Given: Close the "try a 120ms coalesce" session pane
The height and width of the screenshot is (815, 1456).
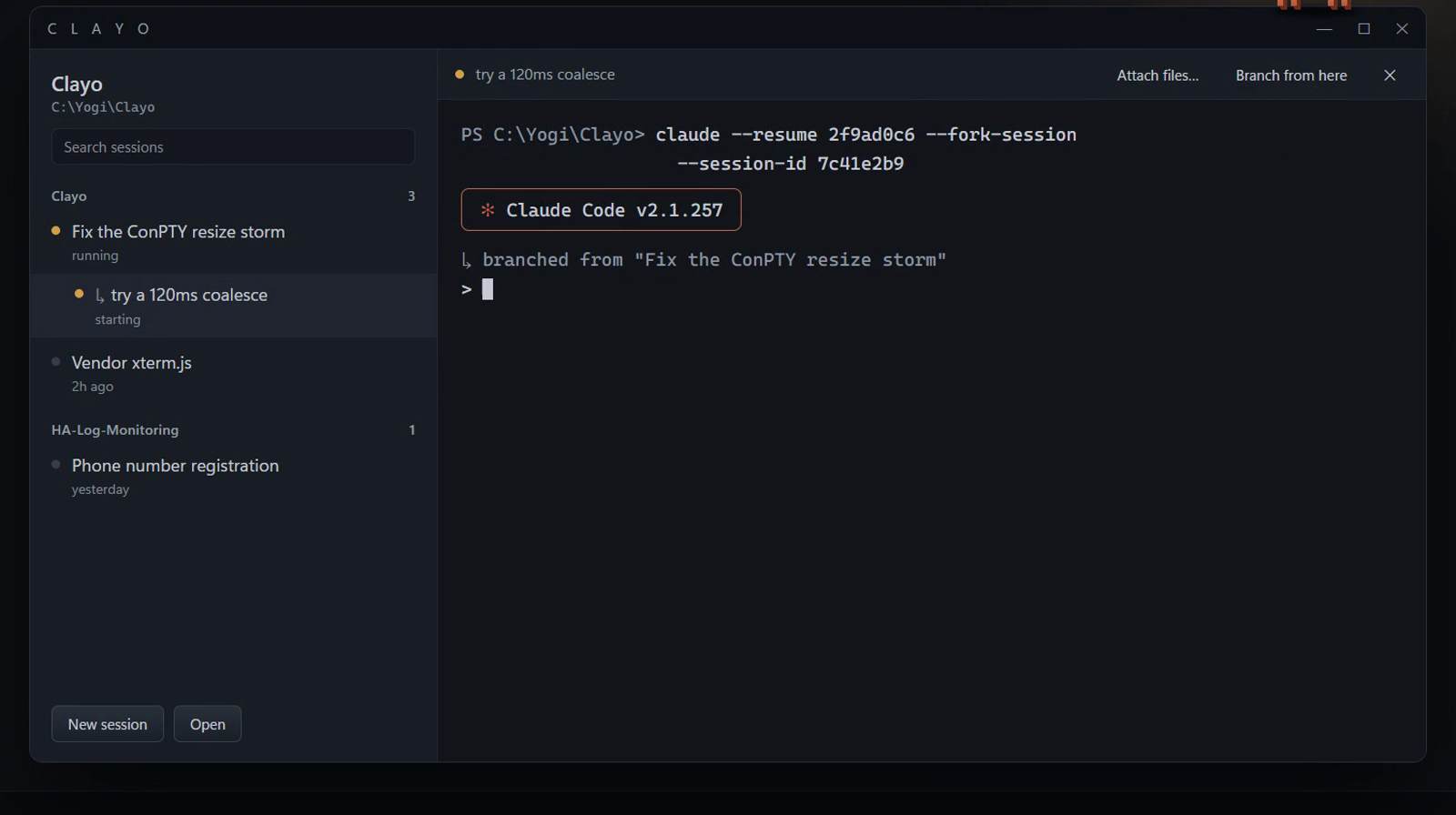Looking at the screenshot, I should pos(1390,75).
